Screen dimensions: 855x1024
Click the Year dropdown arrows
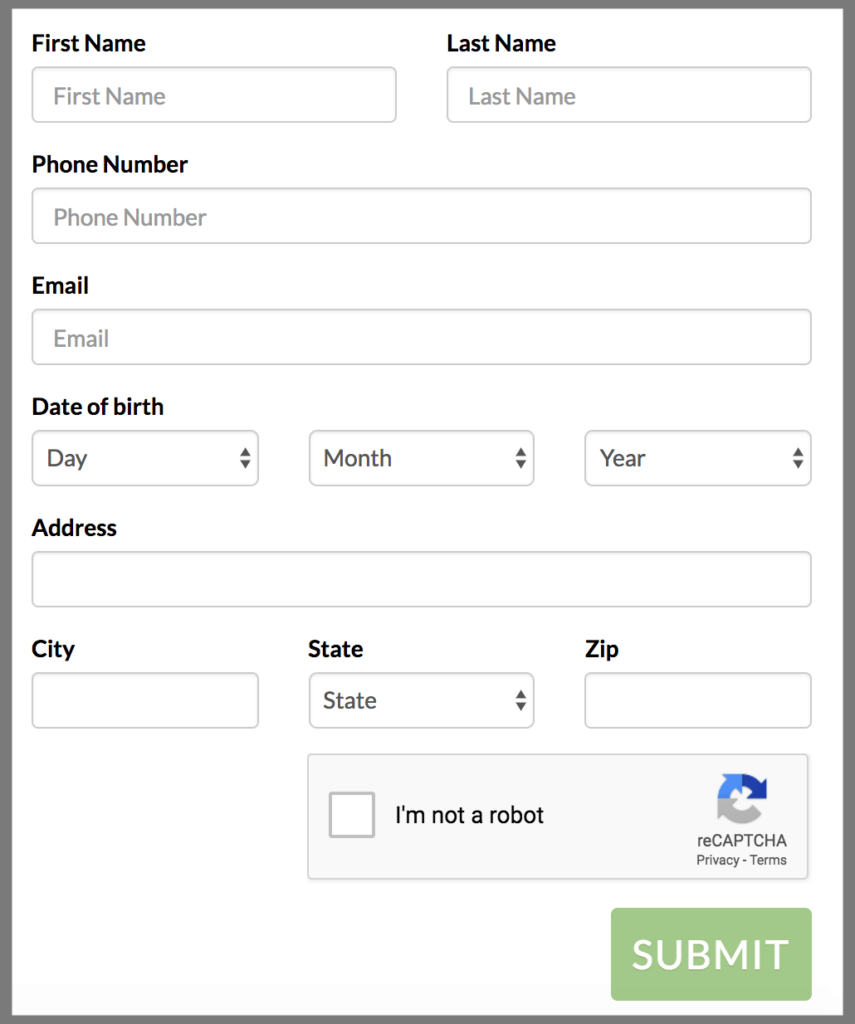coord(798,458)
